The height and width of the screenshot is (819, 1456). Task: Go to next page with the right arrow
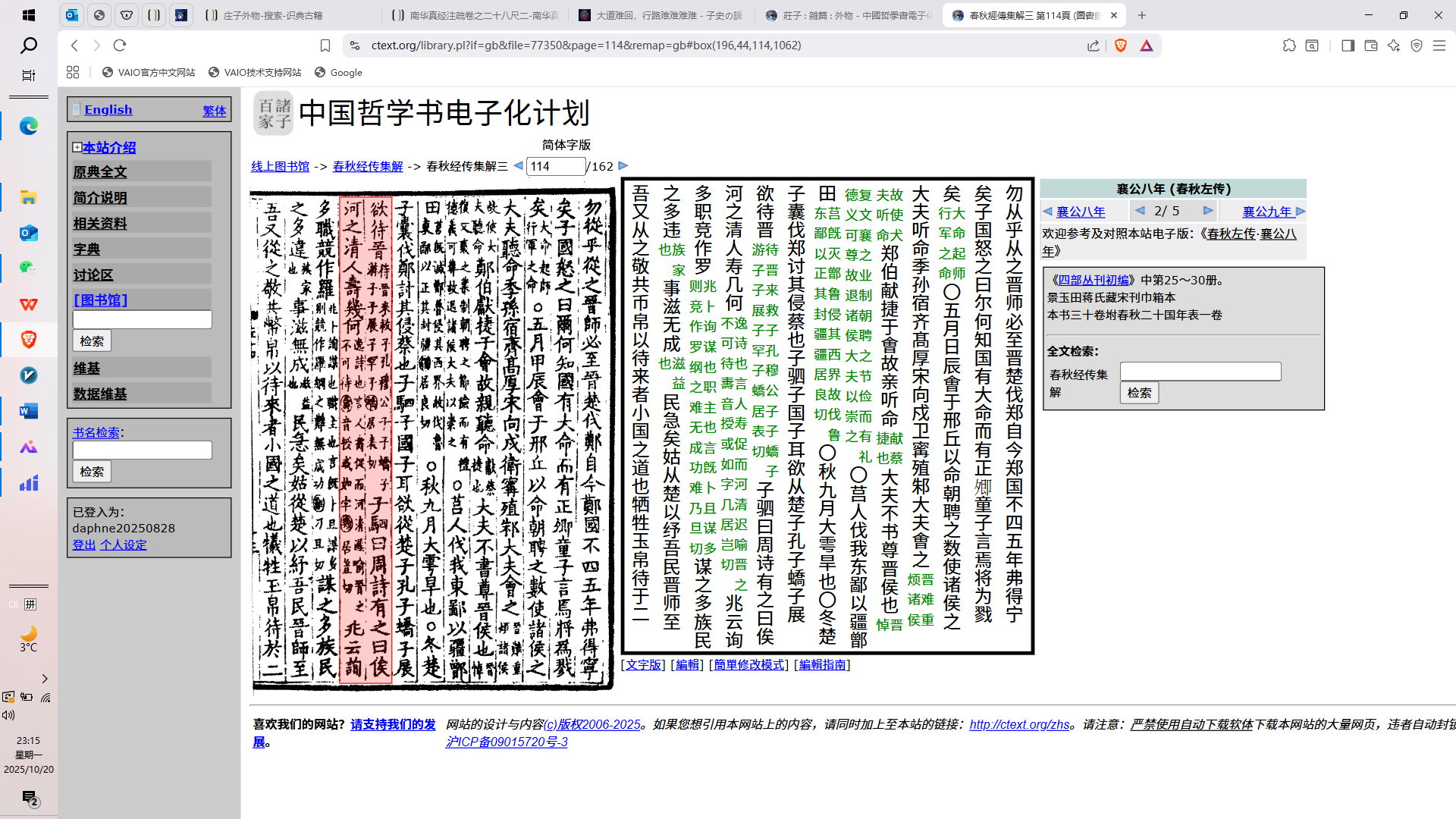pos(623,165)
